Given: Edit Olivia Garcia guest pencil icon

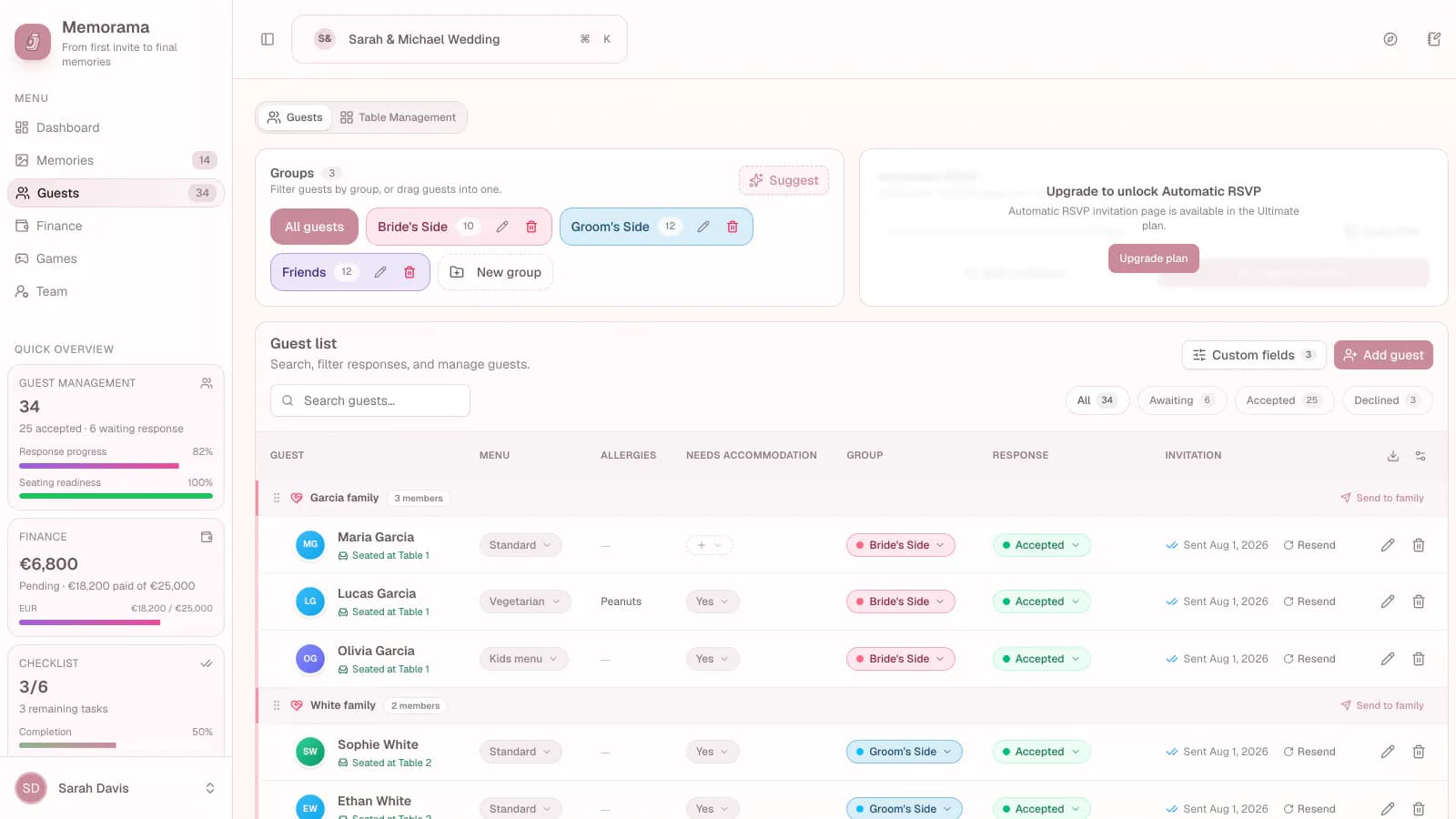Looking at the screenshot, I should pyautogui.click(x=1388, y=659).
